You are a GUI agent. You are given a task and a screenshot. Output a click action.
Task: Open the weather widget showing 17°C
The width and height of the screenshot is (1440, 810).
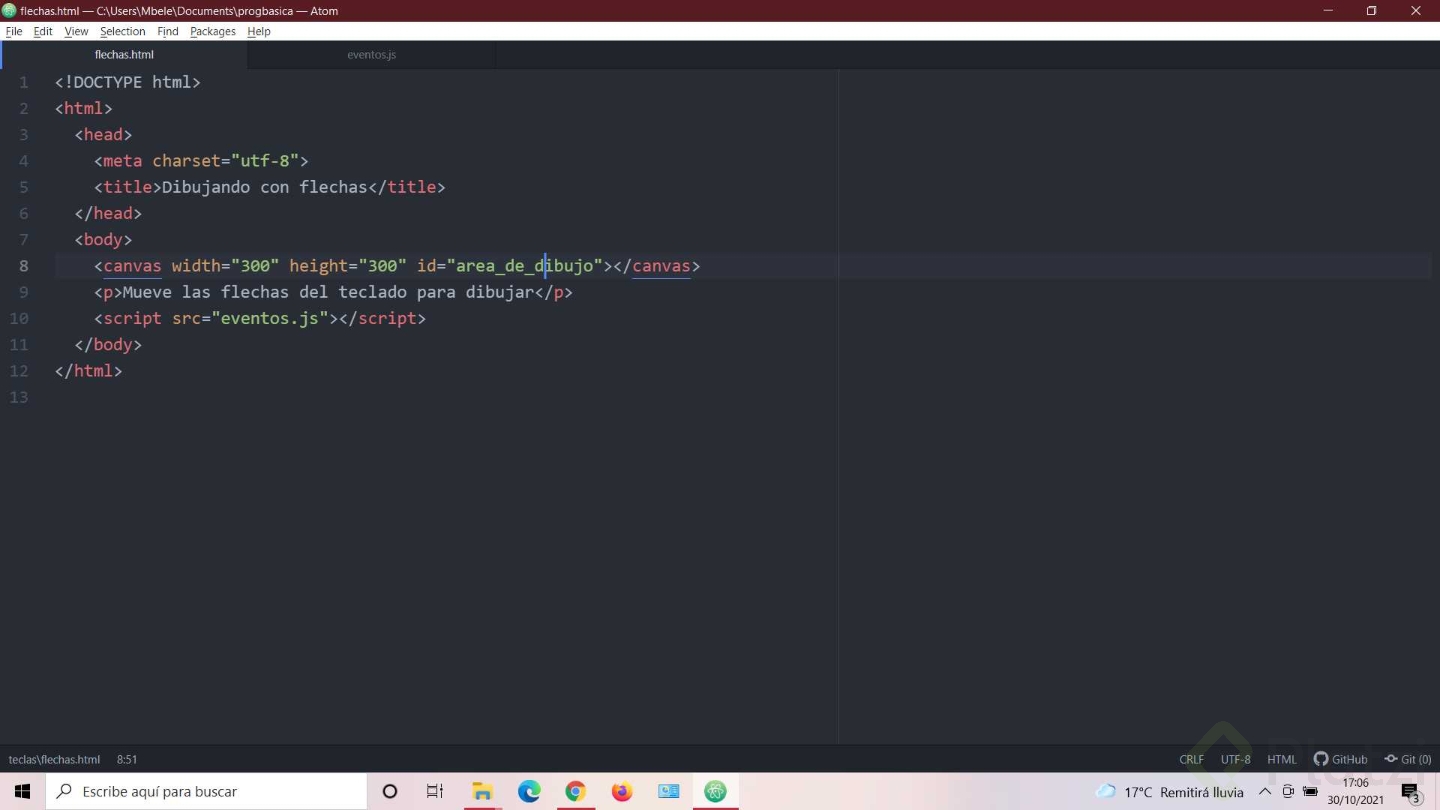(x=1169, y=791)
